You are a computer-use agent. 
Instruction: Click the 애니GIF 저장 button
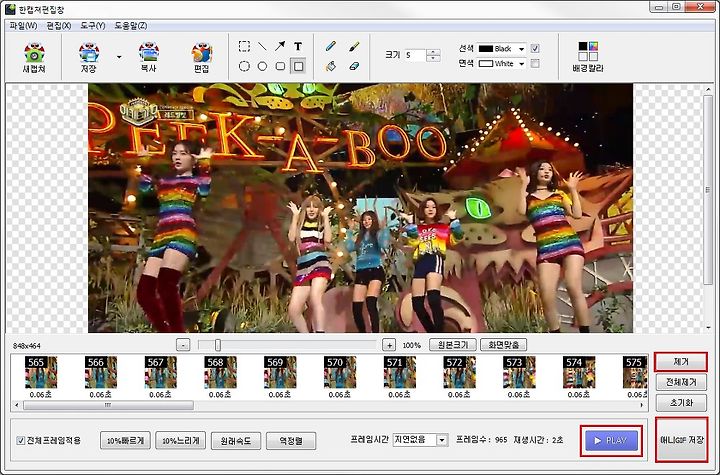click(x=681, y=440)
